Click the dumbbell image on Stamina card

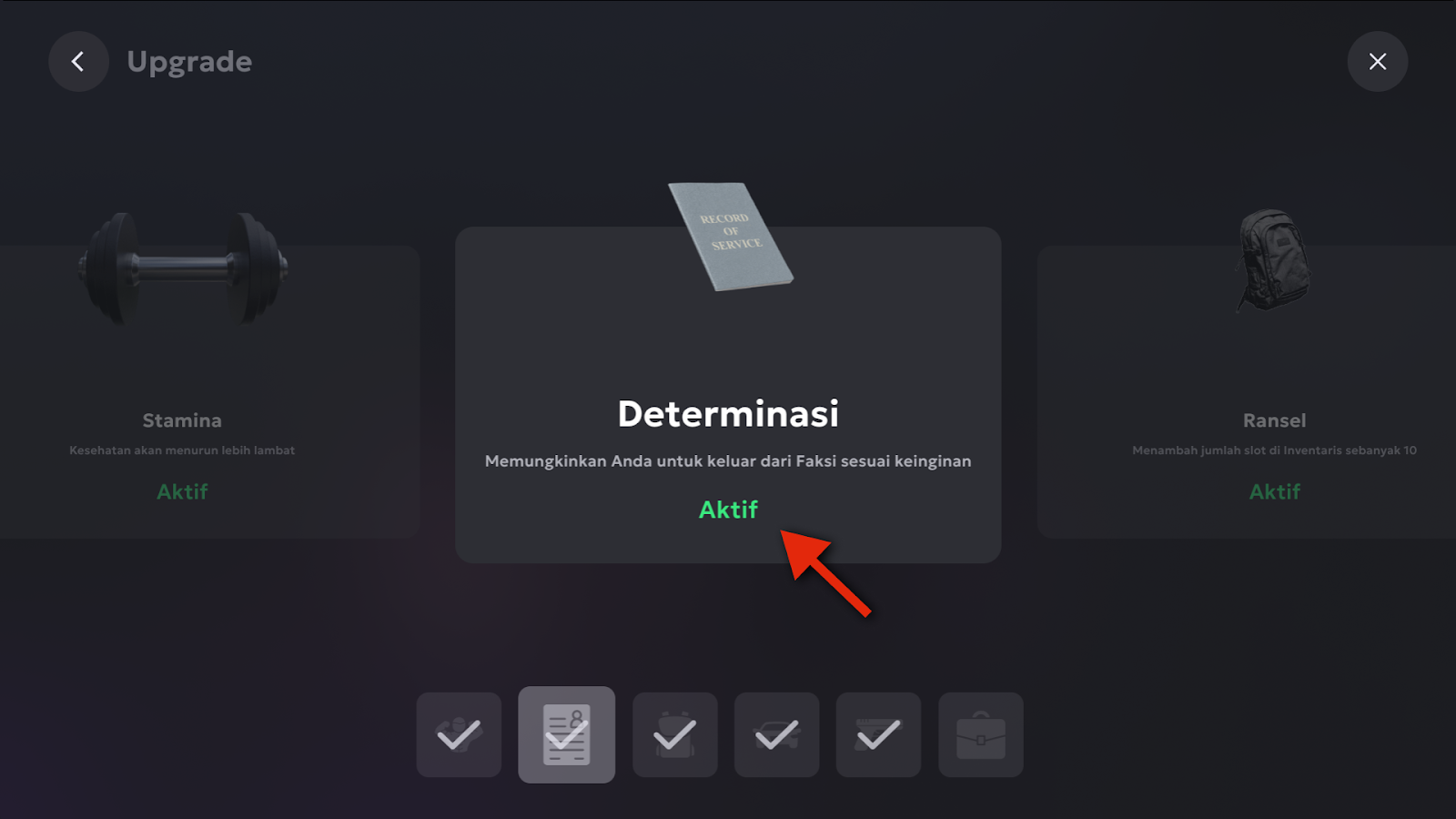click(x=183, y=268)
